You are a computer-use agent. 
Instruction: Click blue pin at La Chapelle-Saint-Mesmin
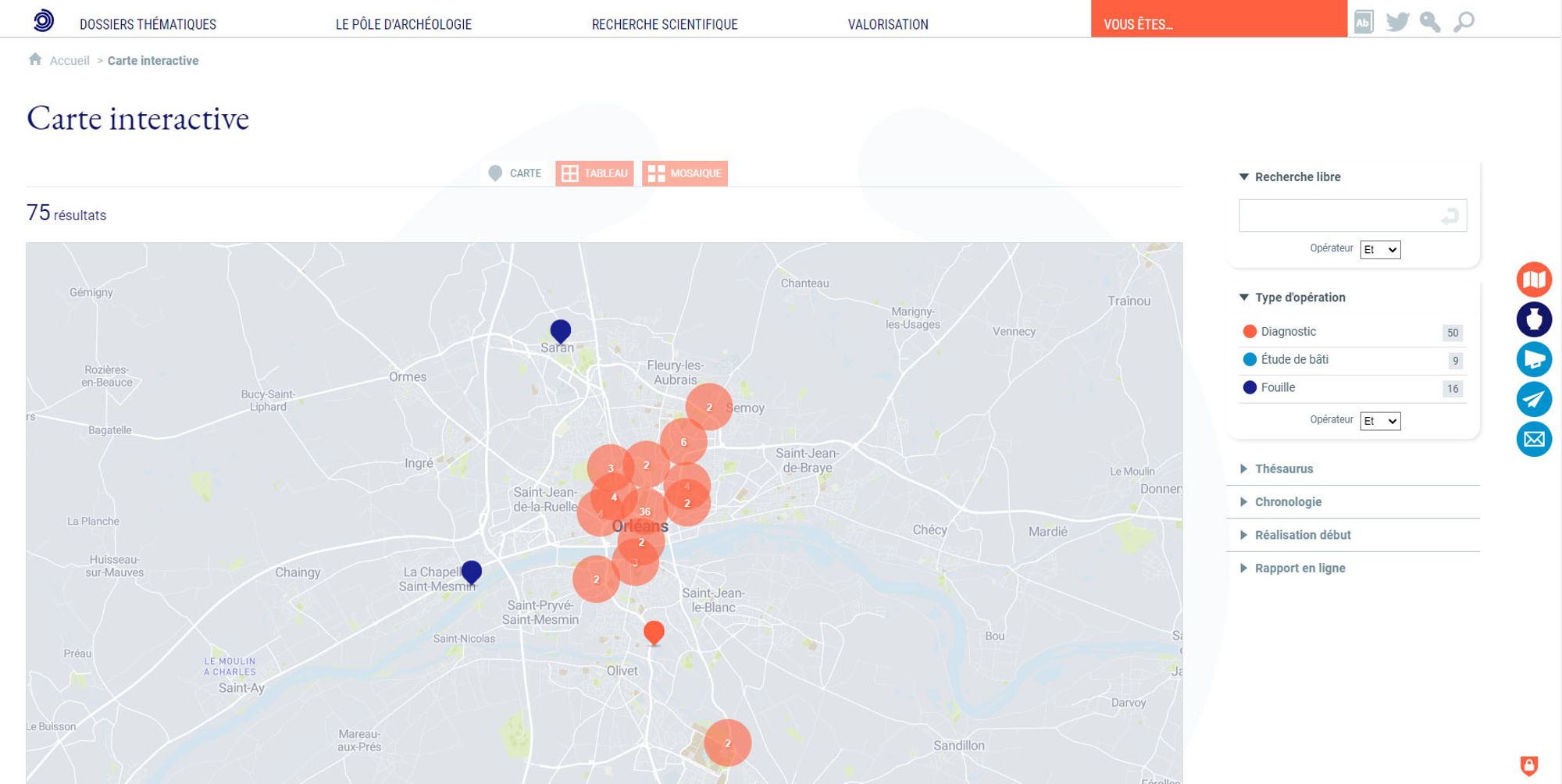(x=472, y=573)
